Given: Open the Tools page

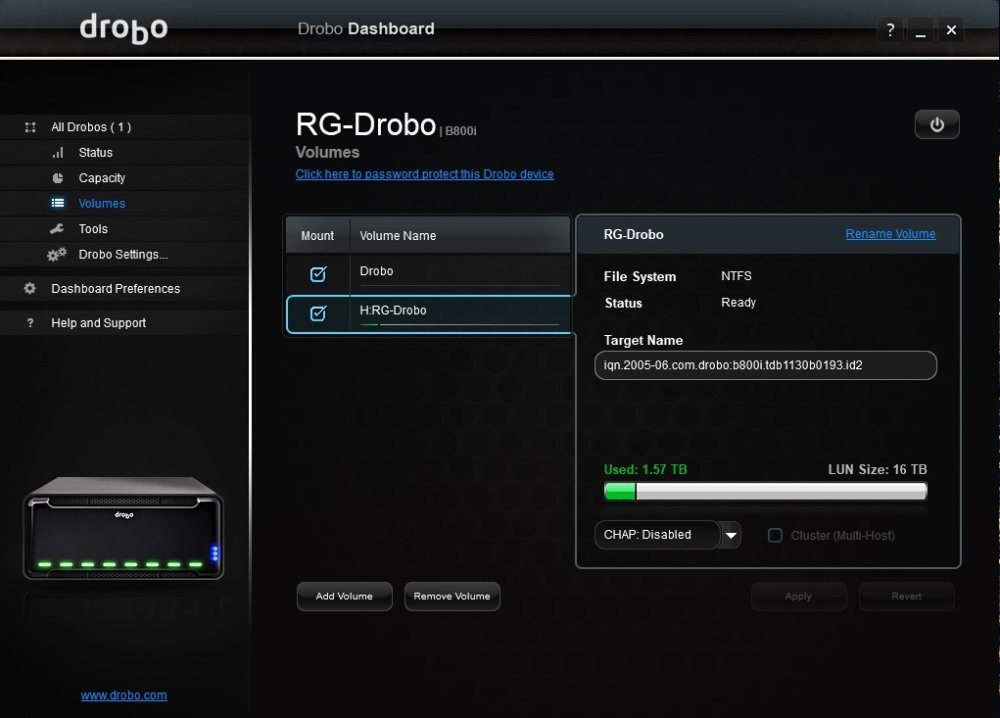Looking at the screenshot, I should [x=124, y=229].
